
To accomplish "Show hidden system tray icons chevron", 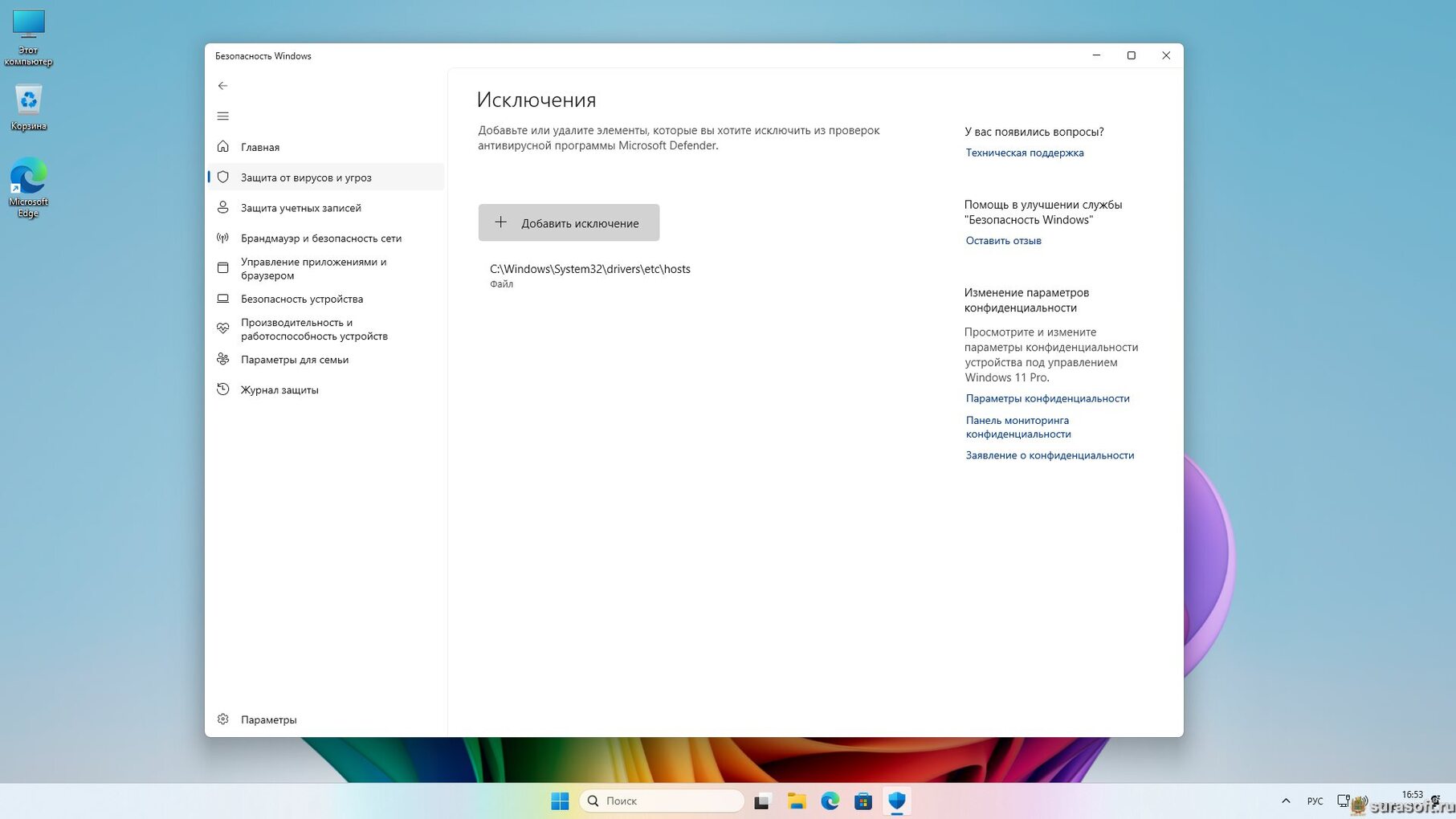I will [x=1286, y=801].
